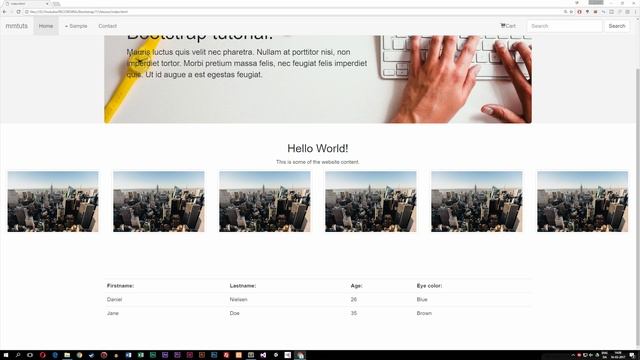Open Windows search magnifier on taskbar
The width and height of the screenshot is (640, 360).
(18, 355)
